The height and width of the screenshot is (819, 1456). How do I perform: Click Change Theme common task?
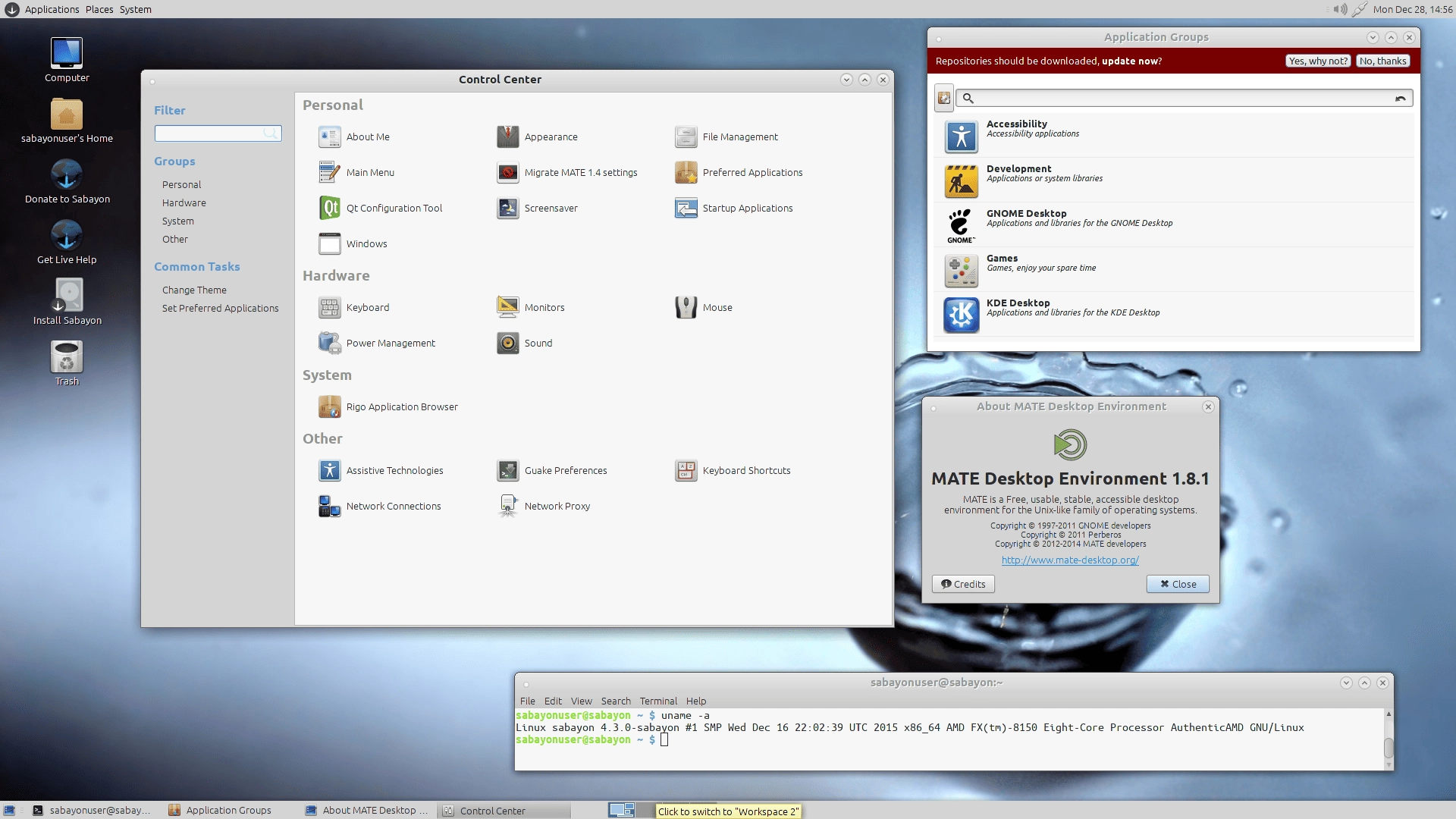(x=194, y=290)
